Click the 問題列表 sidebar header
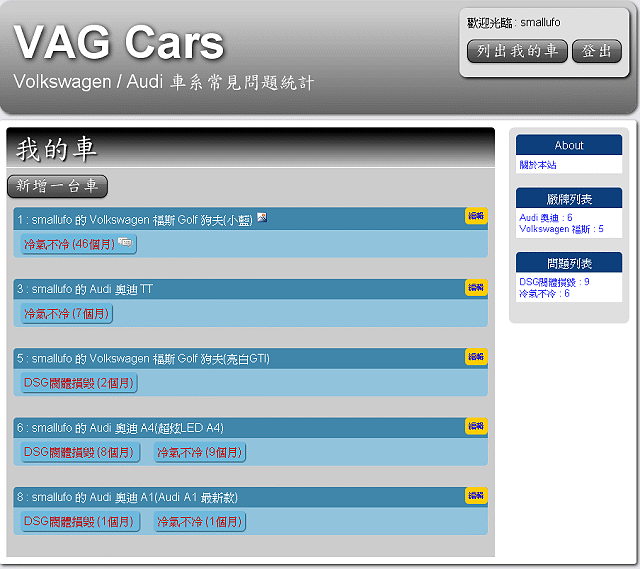The width and height of the screenshot is (640, 569). (x=569, y=263)
